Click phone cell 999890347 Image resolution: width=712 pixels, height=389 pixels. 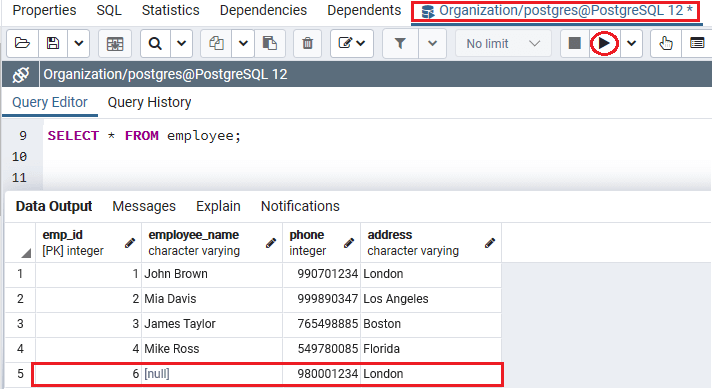(321, 299)
